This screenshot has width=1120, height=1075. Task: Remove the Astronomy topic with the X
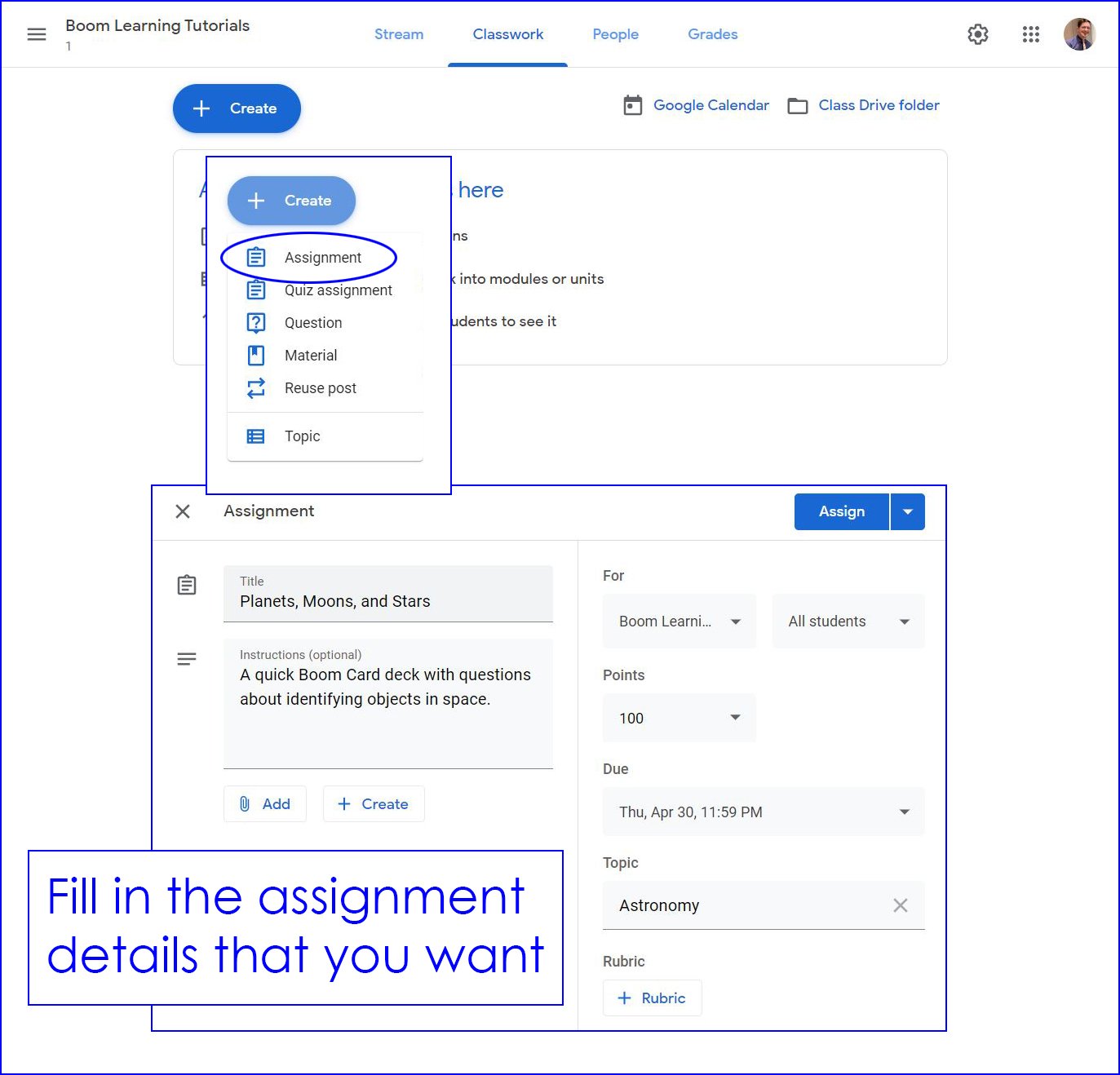point(901,905)
